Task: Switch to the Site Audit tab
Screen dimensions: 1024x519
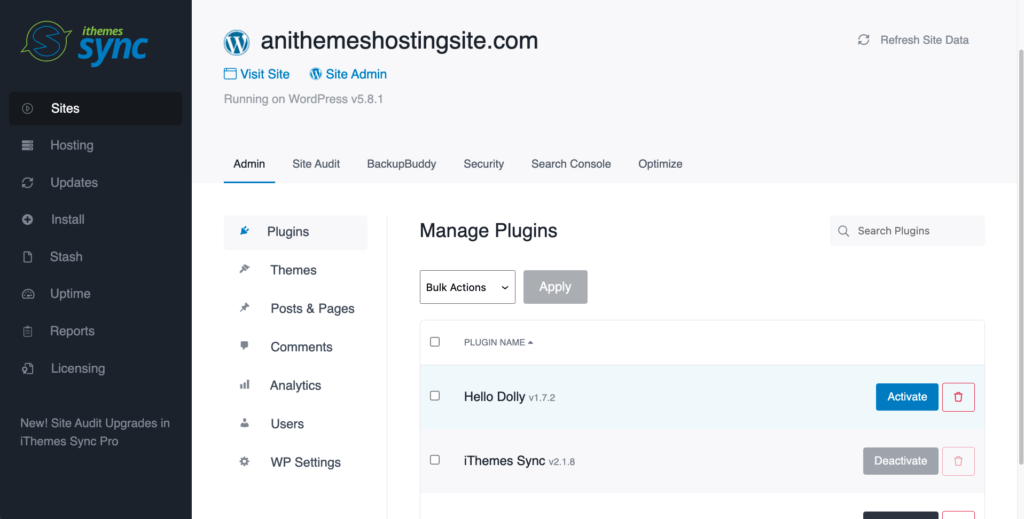Action: pos(316,164)
